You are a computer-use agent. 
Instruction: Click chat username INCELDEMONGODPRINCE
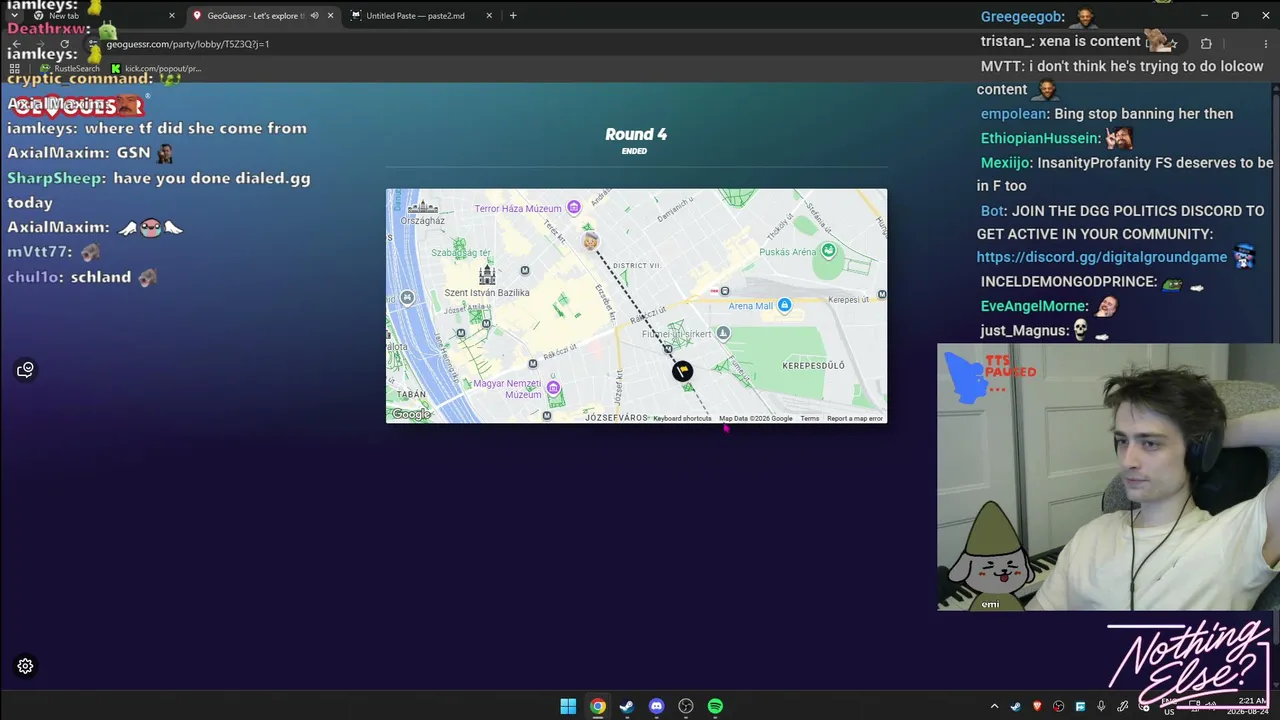[1068, 282]
